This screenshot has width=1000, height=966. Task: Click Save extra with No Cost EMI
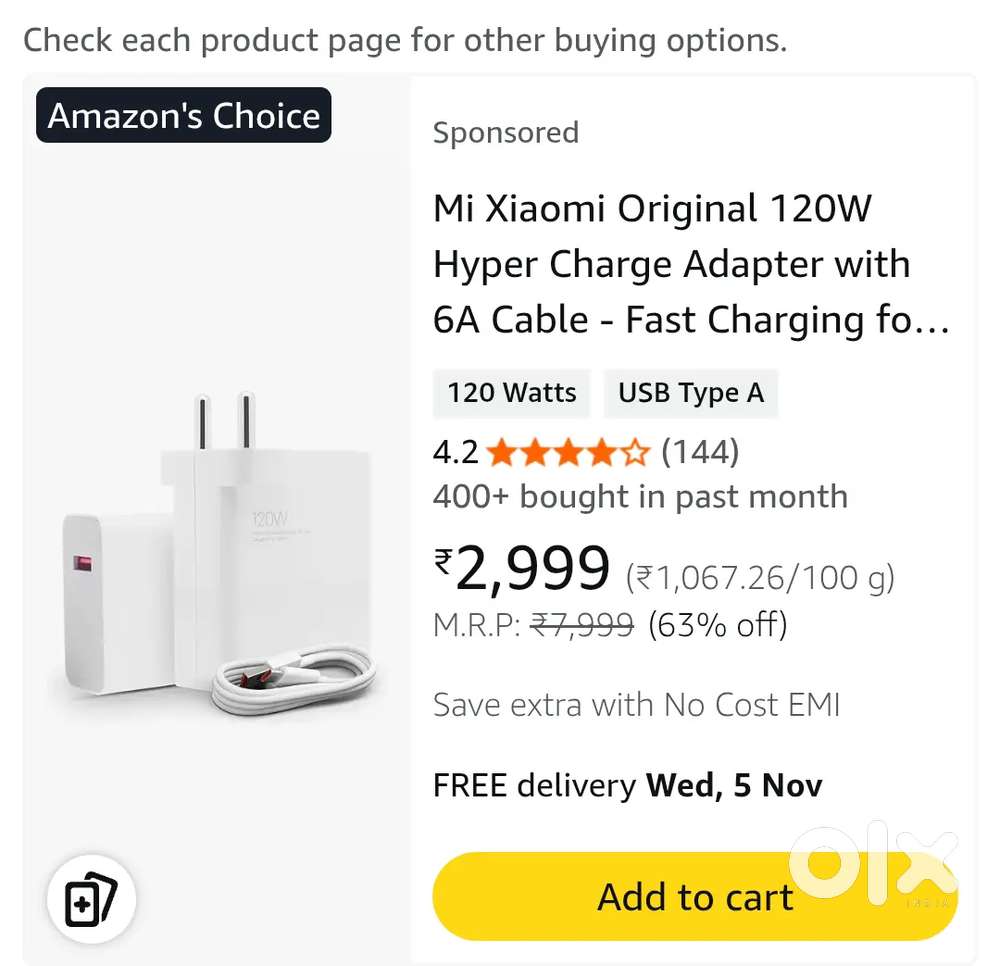pyautogui.click(x=636, y=705)
